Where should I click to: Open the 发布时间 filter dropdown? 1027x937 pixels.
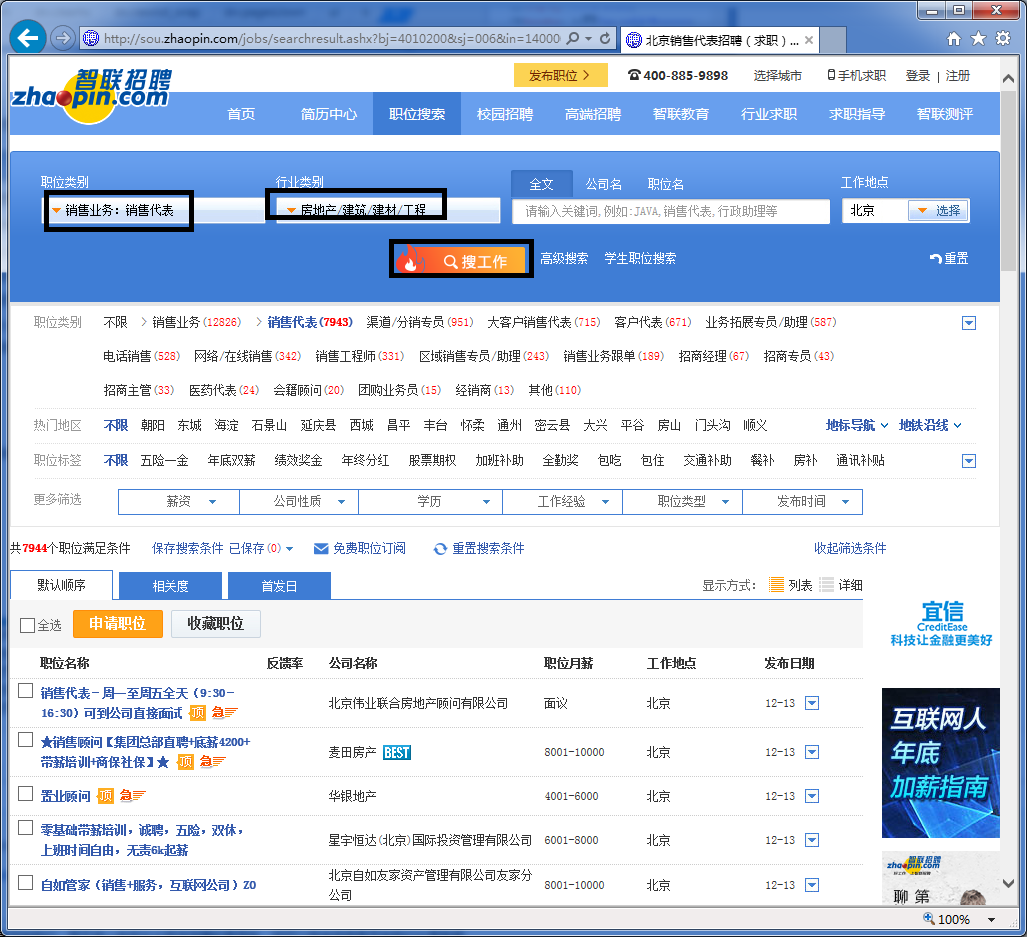pos(802,502)
